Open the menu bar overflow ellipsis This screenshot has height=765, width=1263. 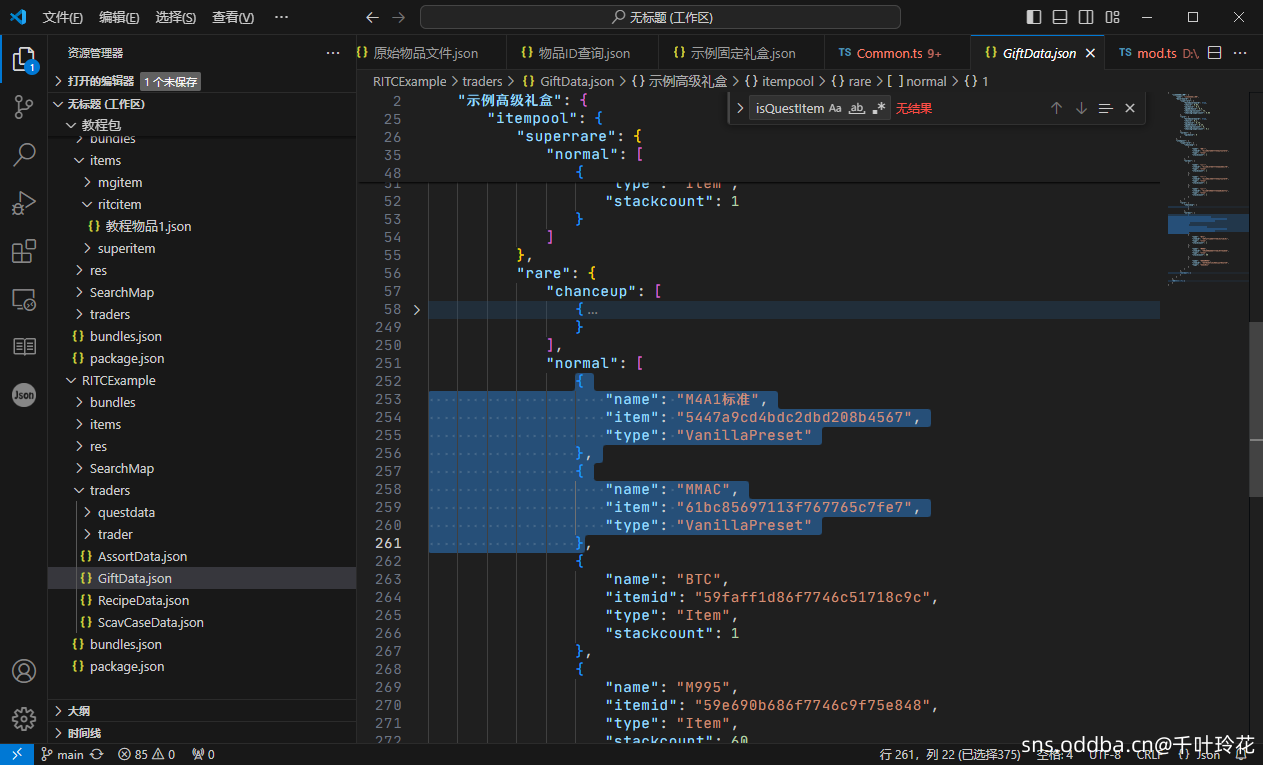[281, 18]
